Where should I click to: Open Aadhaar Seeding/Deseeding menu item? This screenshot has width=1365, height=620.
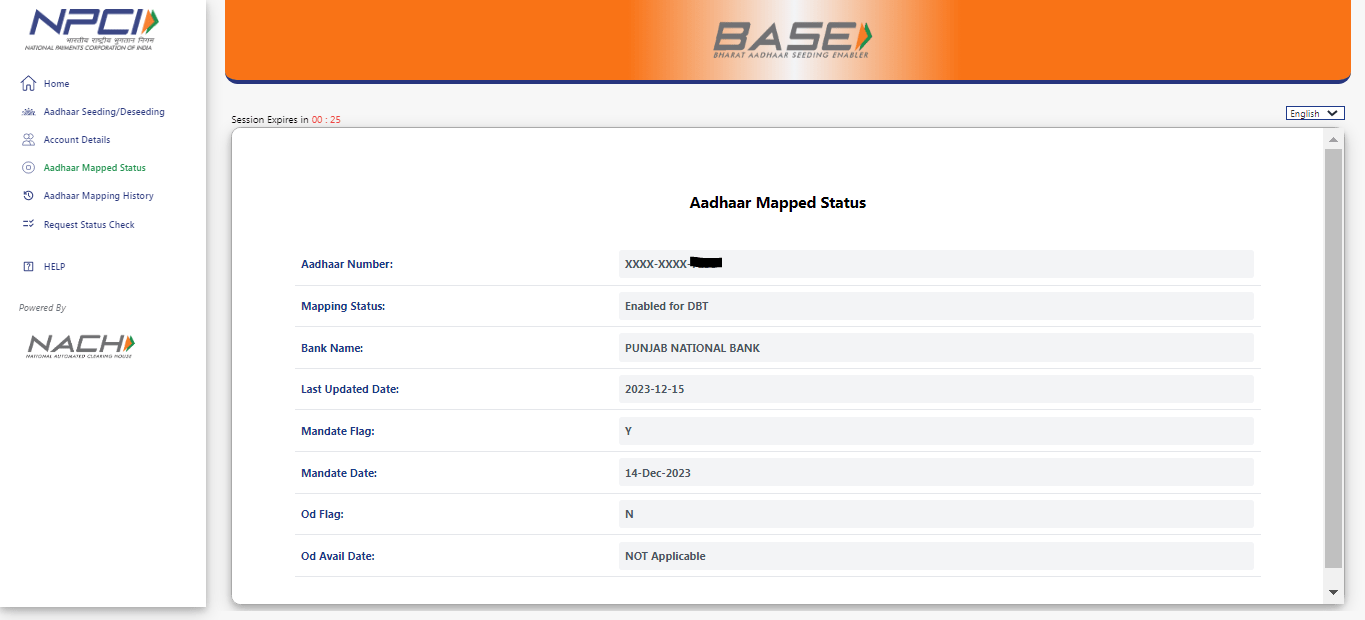point(104,112)
